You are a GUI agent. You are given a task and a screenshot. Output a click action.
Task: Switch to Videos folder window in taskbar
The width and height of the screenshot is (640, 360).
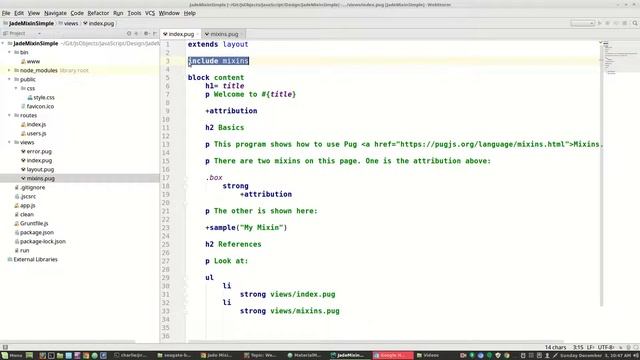(427, 356)
